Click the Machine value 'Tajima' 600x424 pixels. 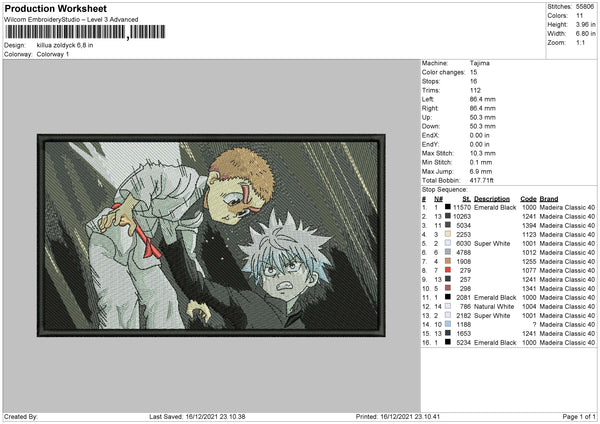479,63
